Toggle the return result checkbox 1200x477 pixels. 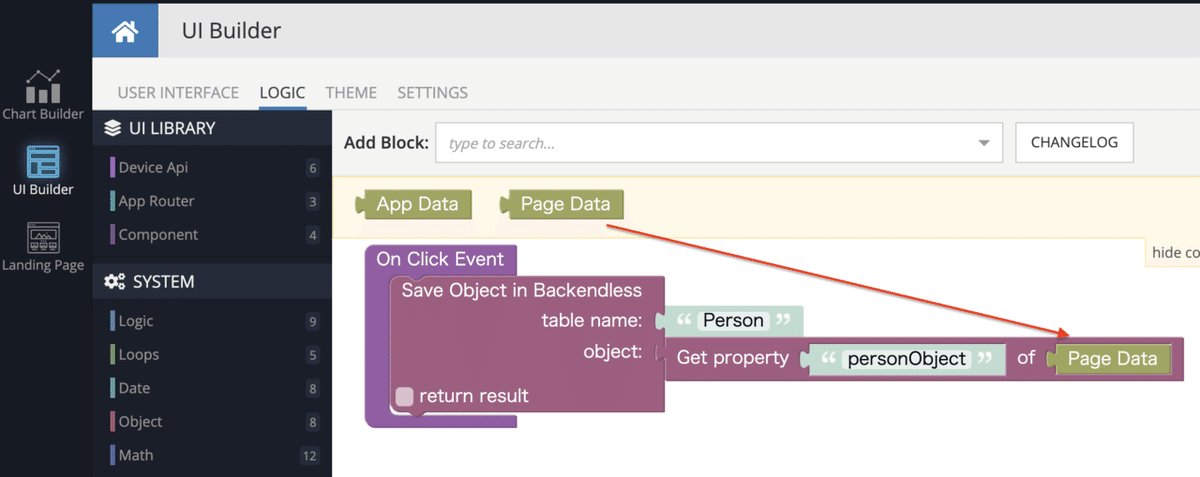(x=404, y=396)
